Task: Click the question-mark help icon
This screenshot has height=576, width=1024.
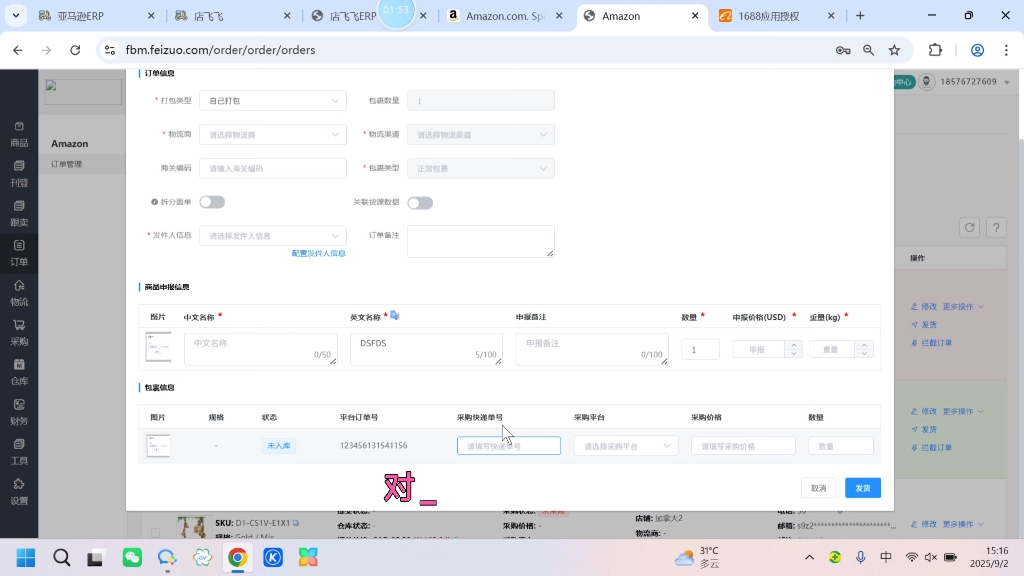Action: coord(996,227)
